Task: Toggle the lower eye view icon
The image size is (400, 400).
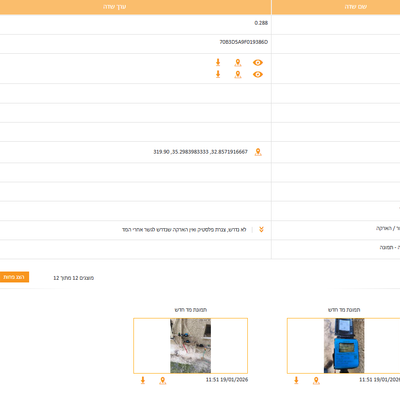Action: coord(258,74)
